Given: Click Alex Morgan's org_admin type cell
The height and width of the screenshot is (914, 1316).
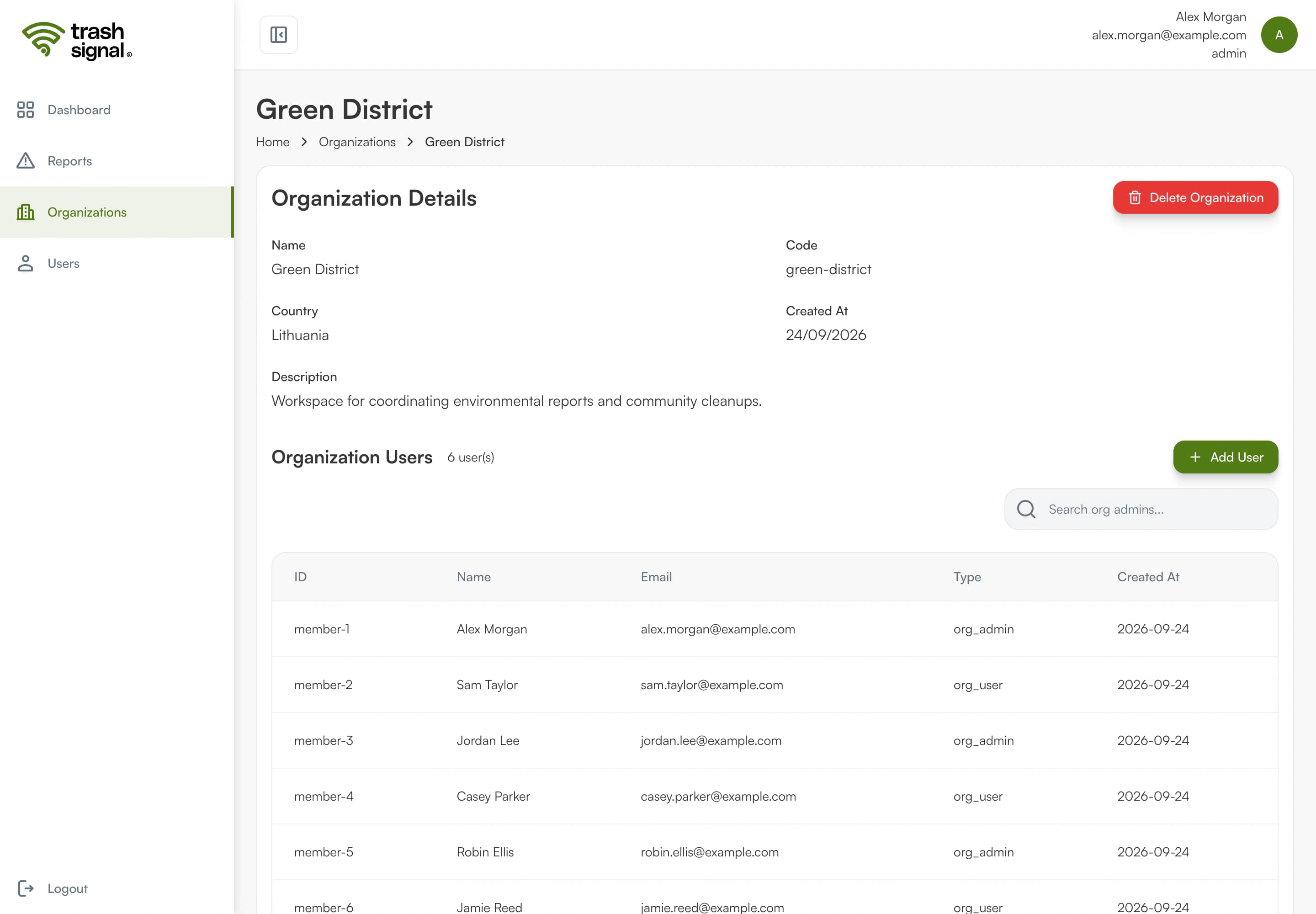Looking at the screenshot, I should pyautogui.click(x=983, y=629).
